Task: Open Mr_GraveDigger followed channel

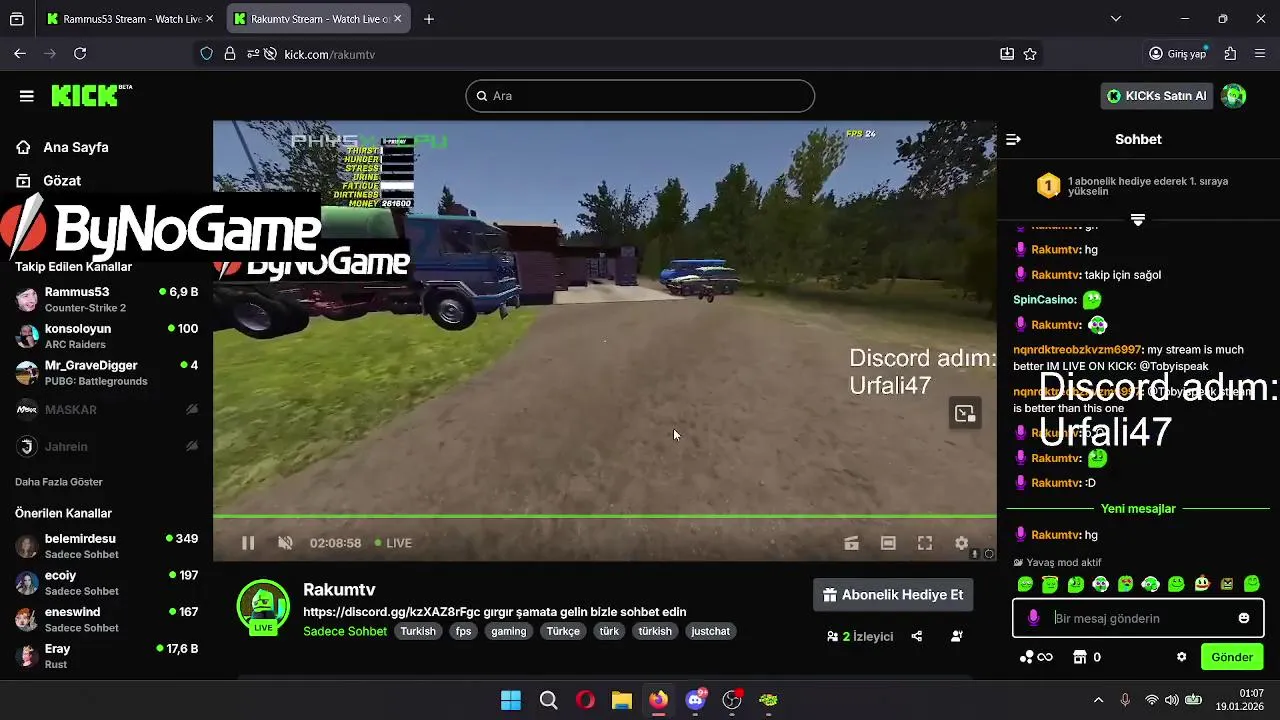Action: coord(106,373)
